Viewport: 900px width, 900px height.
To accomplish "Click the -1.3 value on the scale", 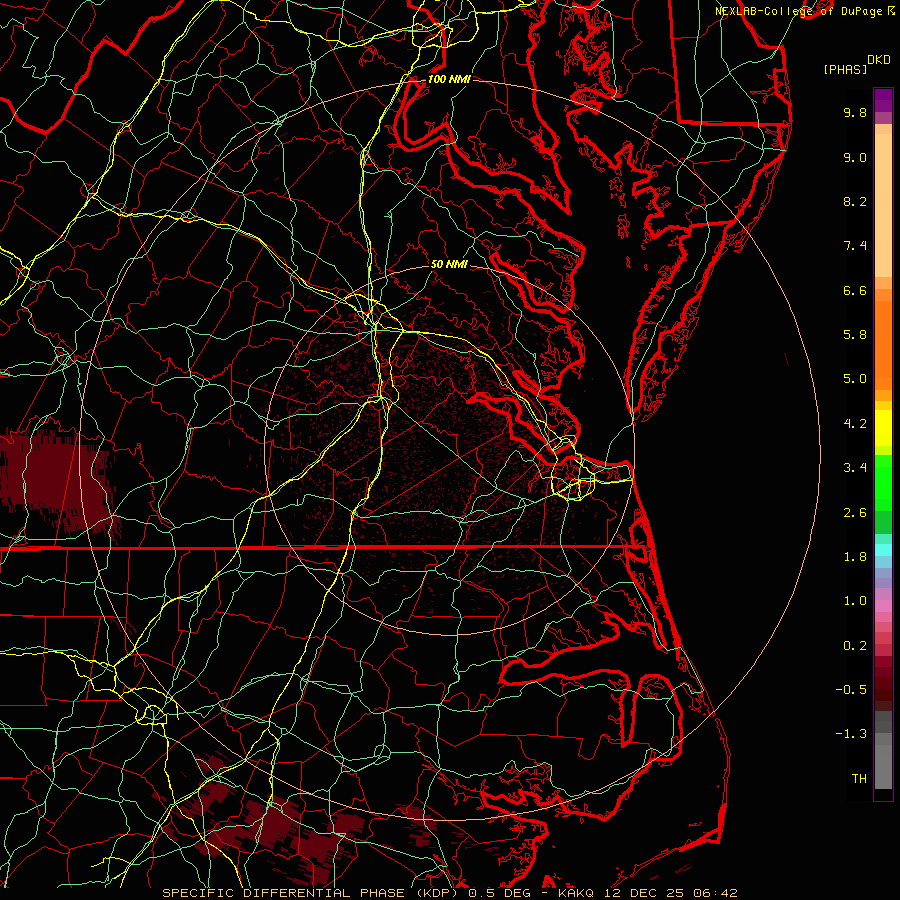I will pos(851,734).
